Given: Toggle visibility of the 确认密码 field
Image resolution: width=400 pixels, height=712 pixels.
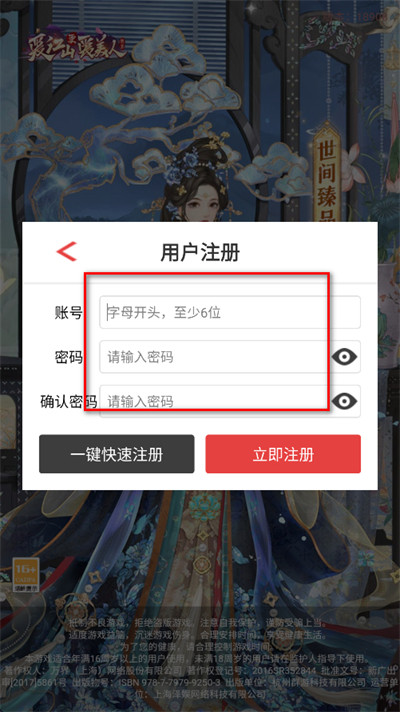Looking at the screenshot, I should 344,401.
